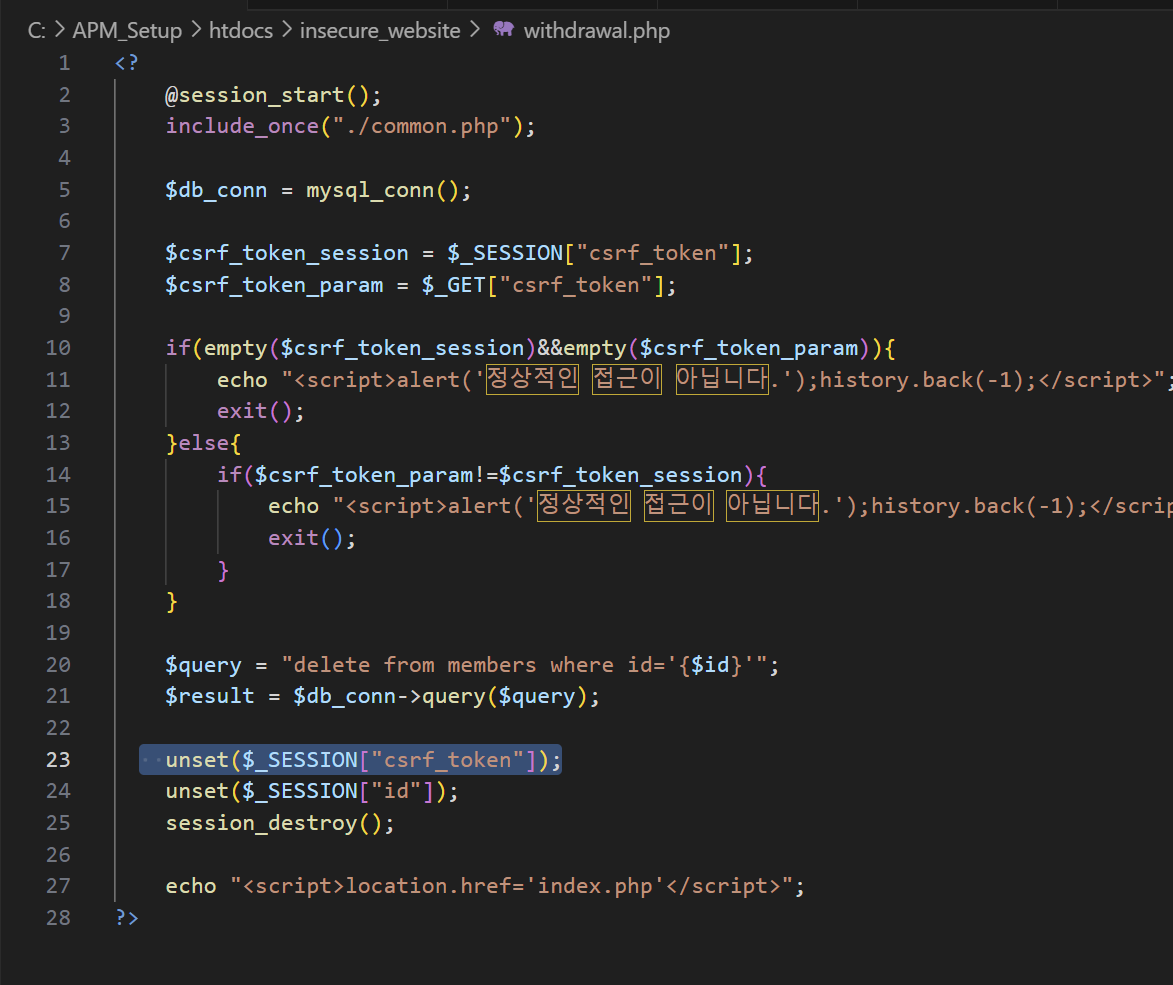Click the chevron after 'insecure_website' in breadcrumb

tap(474, 30)
